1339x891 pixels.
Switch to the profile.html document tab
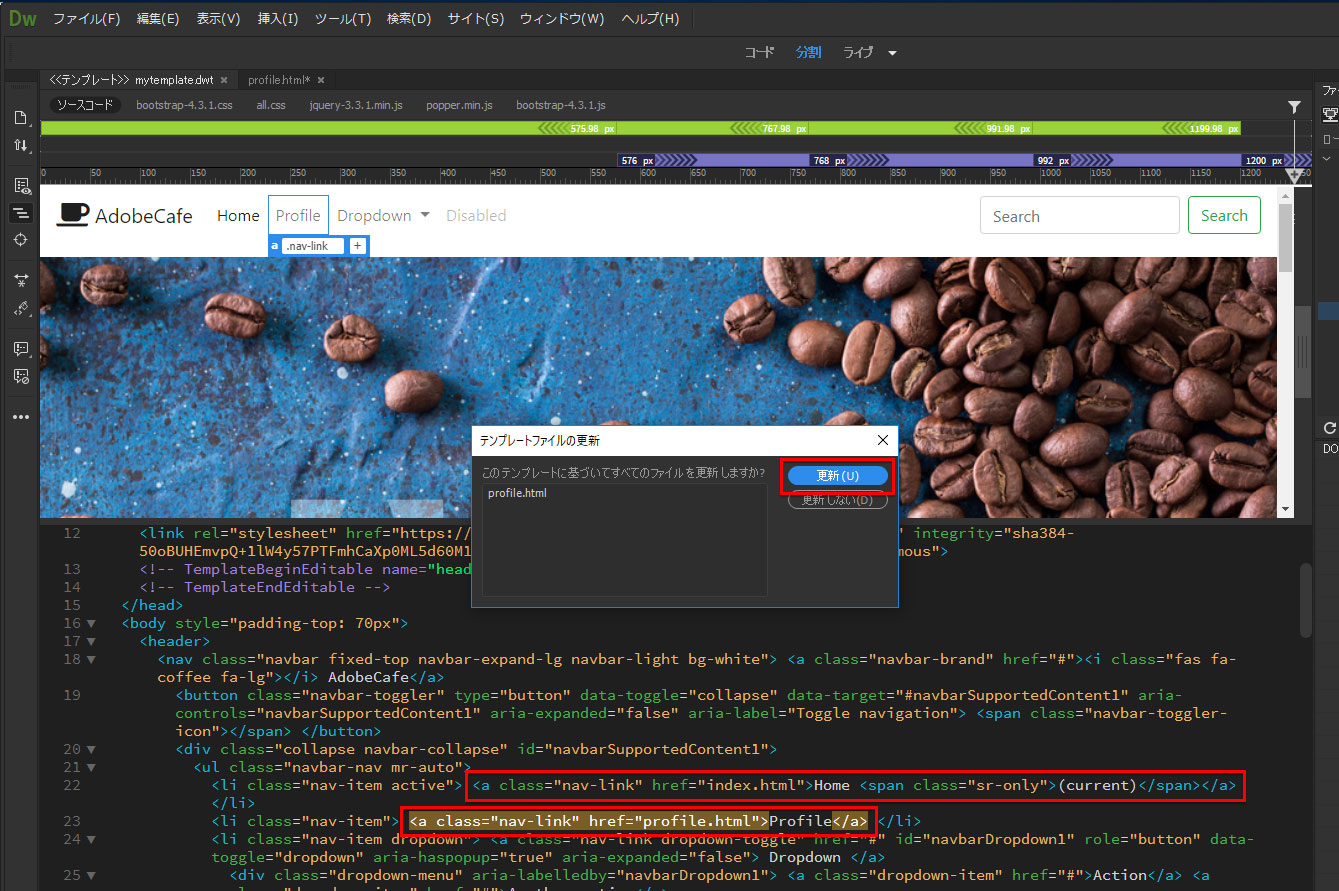pos(279,80)
